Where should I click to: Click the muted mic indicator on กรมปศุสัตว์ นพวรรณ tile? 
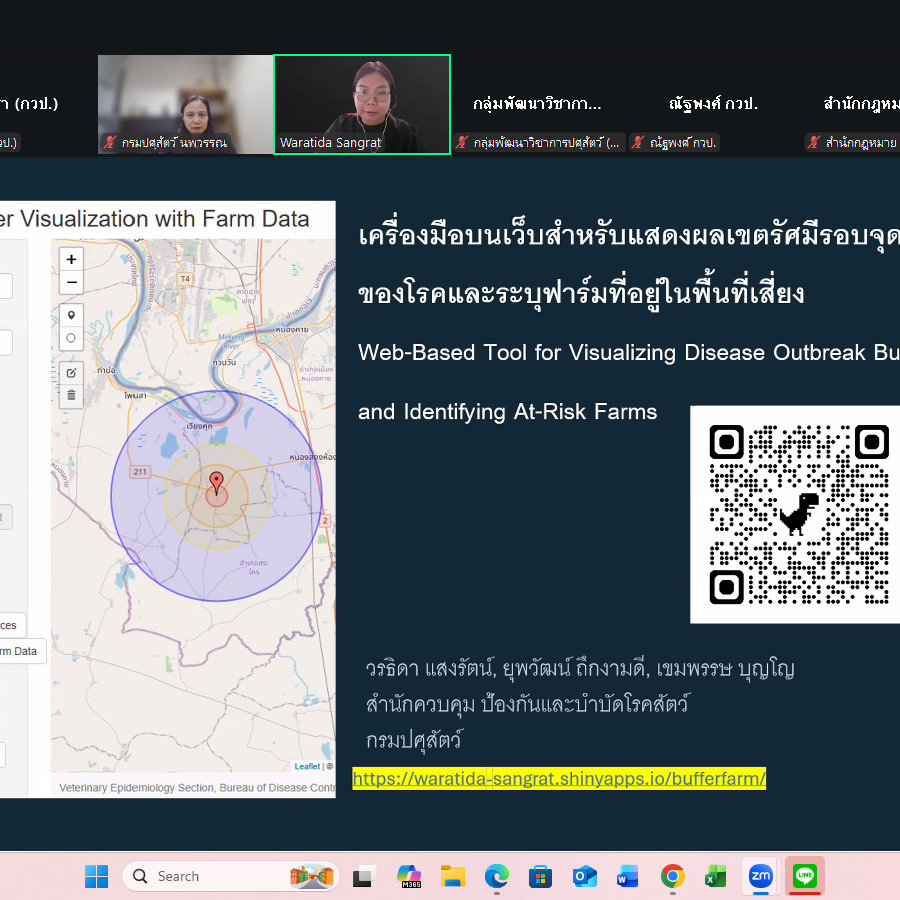click(110, 142)
